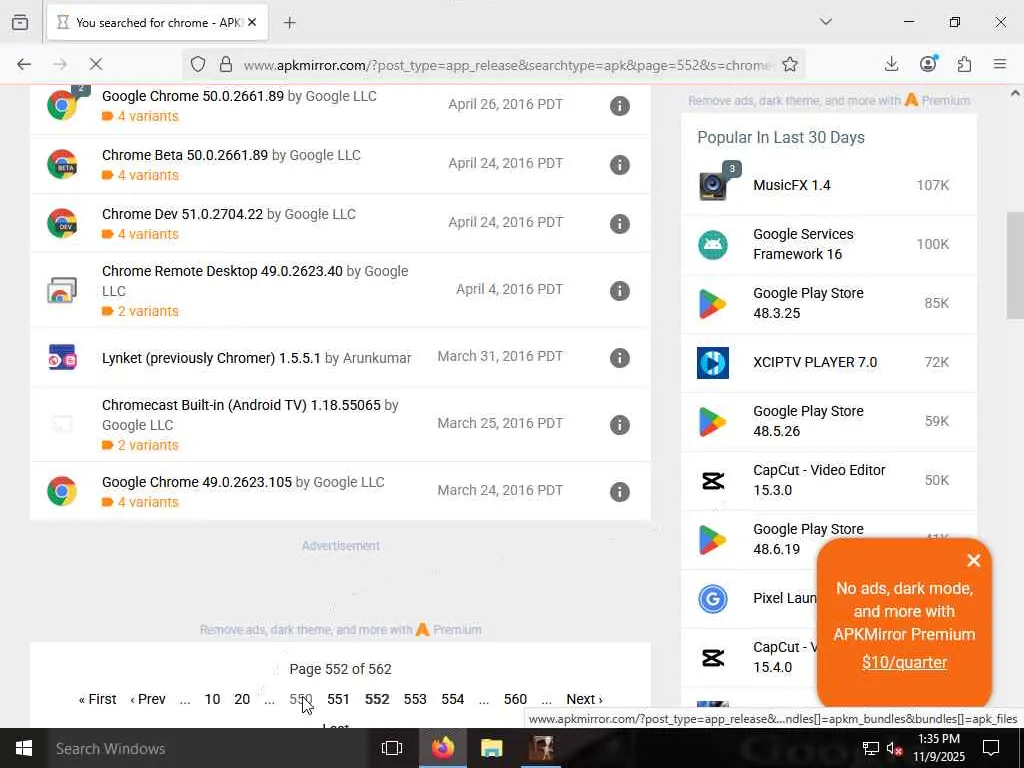This screenshot has height=768, width=1024.
Task: Open info for Lynket (previously Chromer)
Action: [619, 358]
